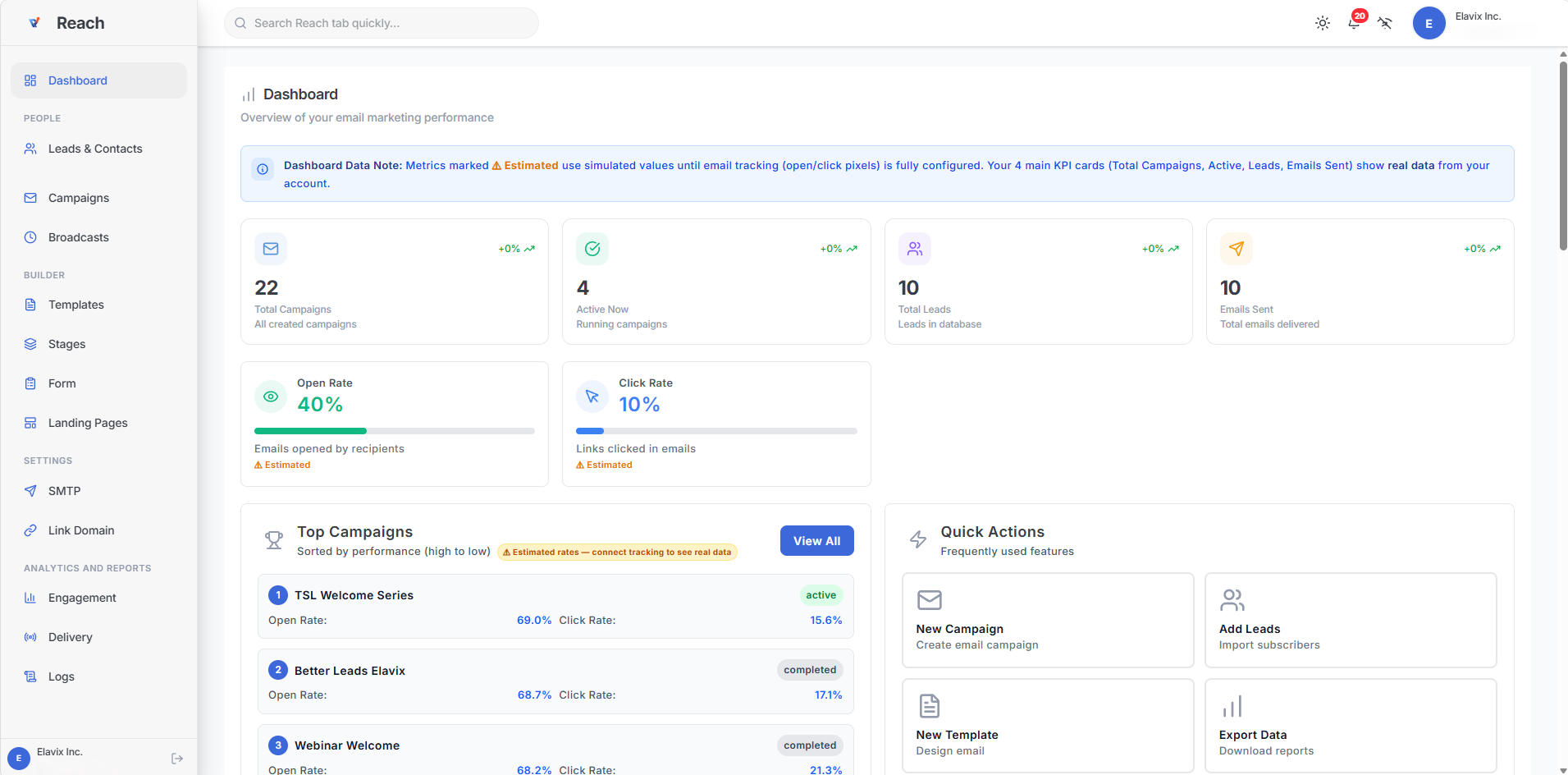
Task: Click Export Data quick action
Action: [x=1351, y=726]
